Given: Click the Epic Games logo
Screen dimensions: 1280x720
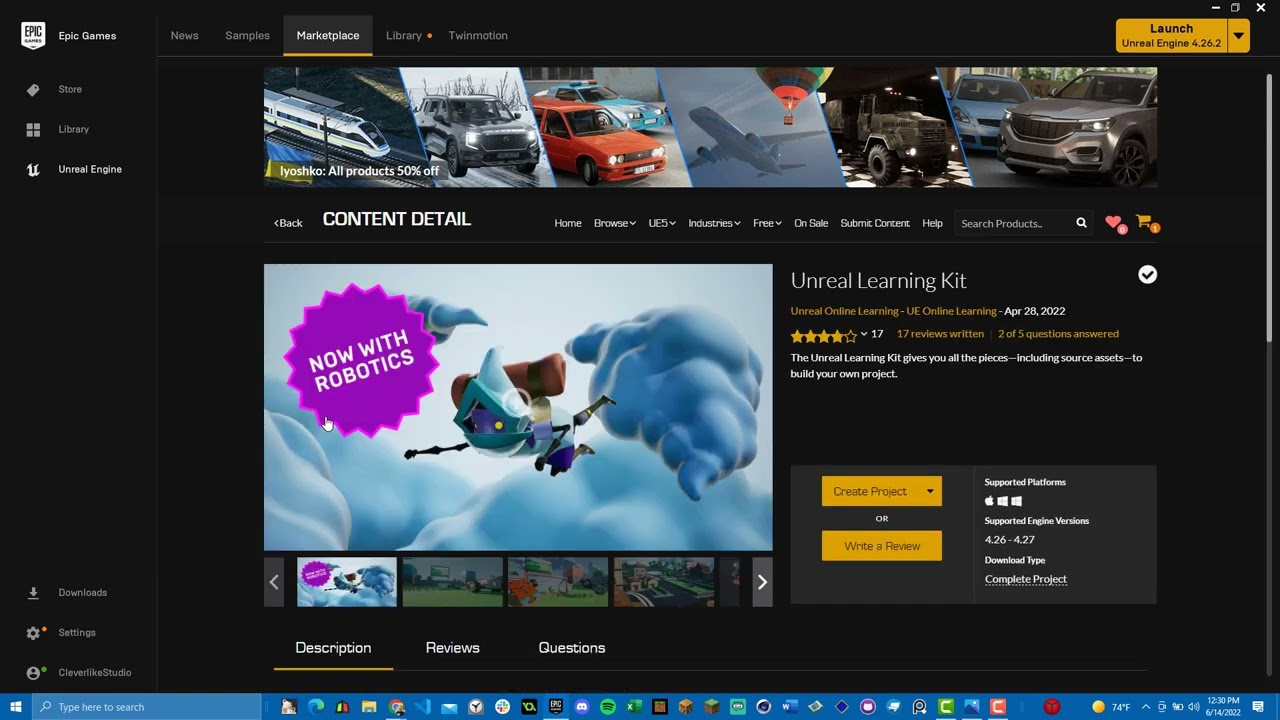Looking at the screenshot, I should point(33,35).
